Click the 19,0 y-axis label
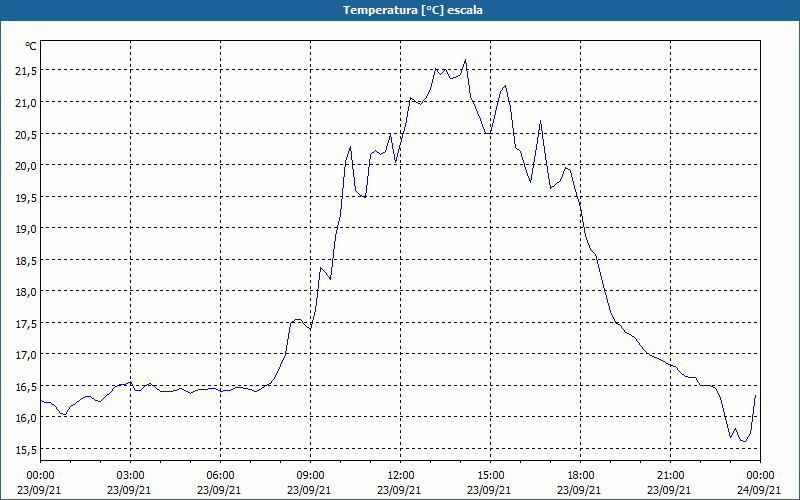Image resolution: width=800 pixels, height=500 pixels. coord(26,229)
